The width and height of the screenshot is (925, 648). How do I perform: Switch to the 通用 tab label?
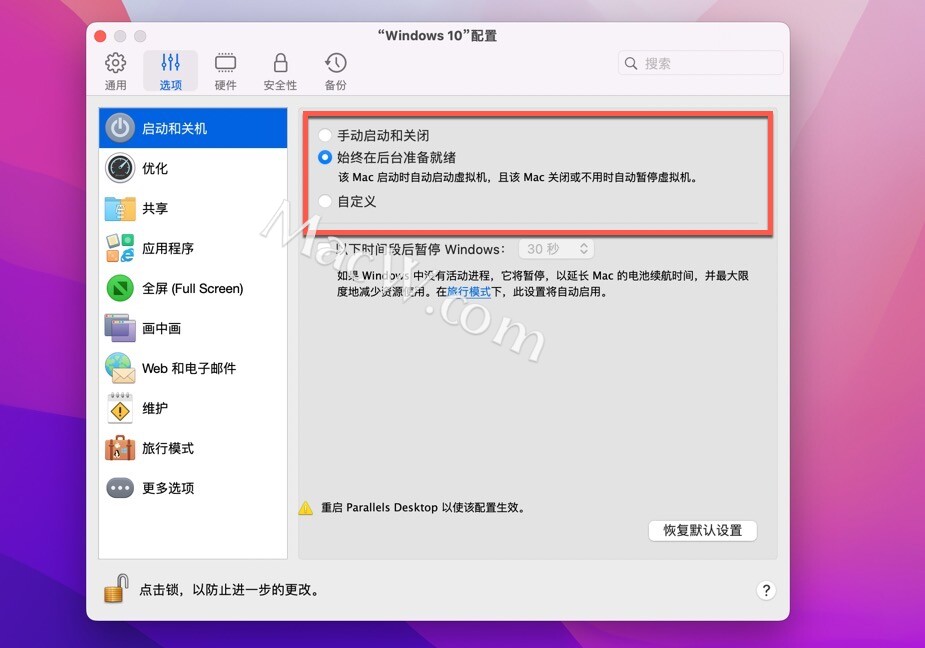pos(116,85)
